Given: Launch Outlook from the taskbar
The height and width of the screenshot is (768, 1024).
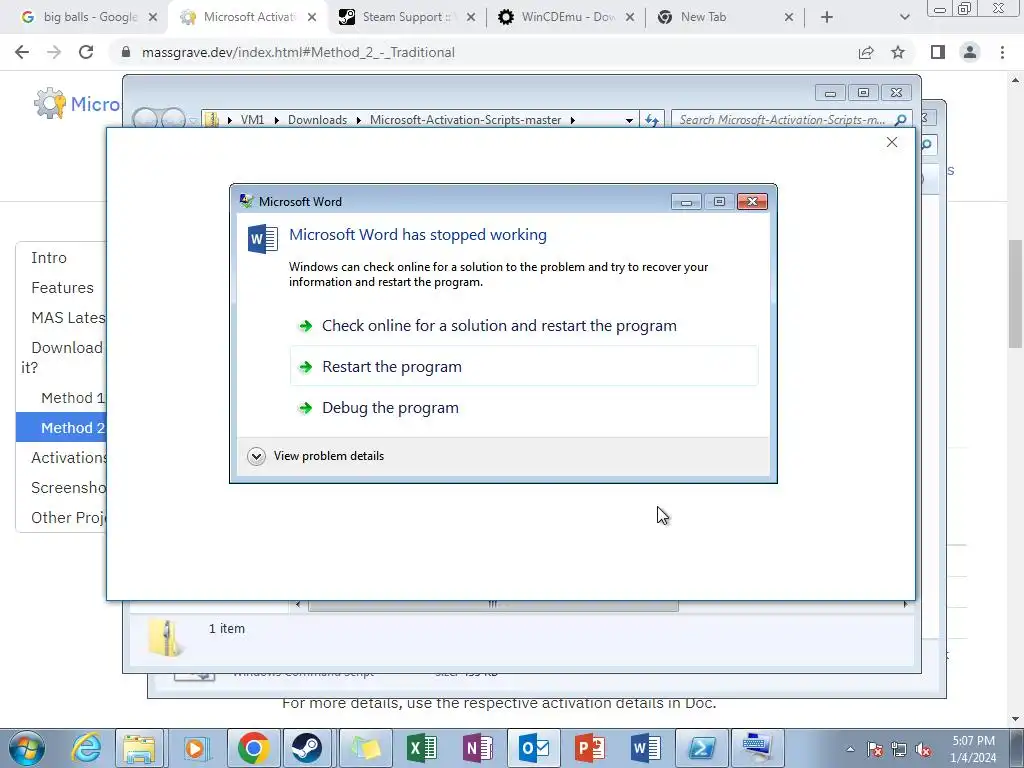Looking at the screenshot, I should click(534, 748).
